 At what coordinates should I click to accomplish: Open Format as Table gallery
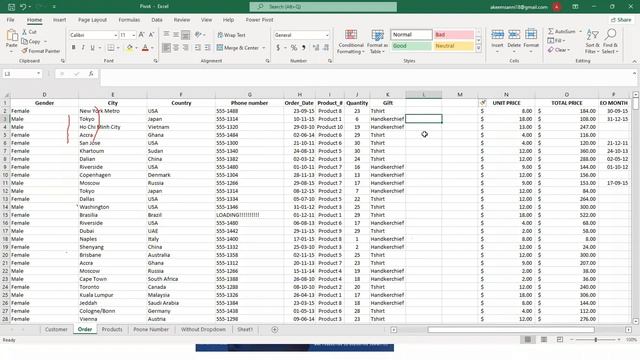point(377,41)
